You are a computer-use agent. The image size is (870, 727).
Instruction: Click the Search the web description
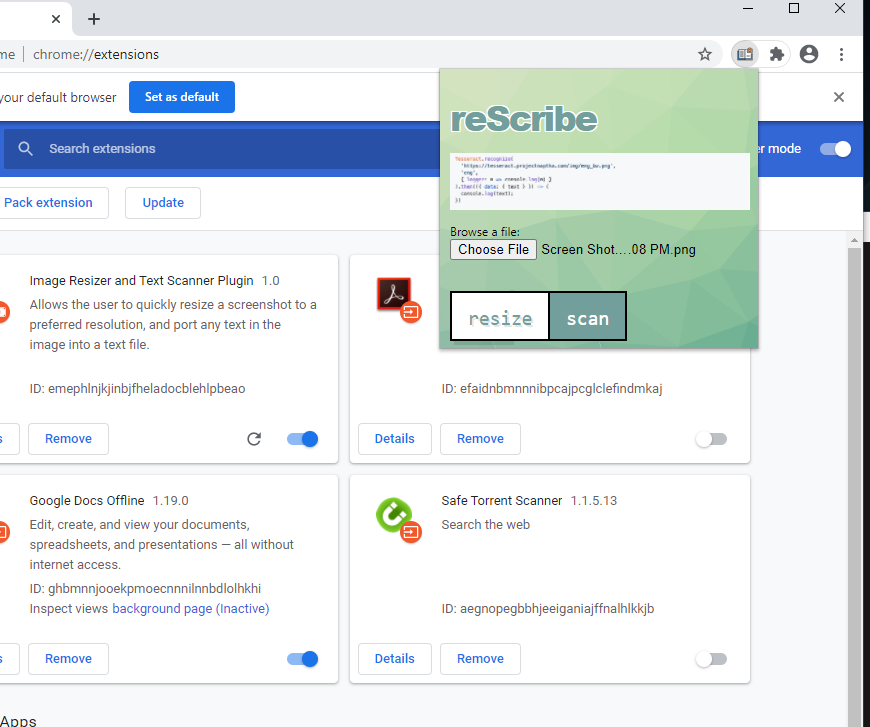[485, 524]
